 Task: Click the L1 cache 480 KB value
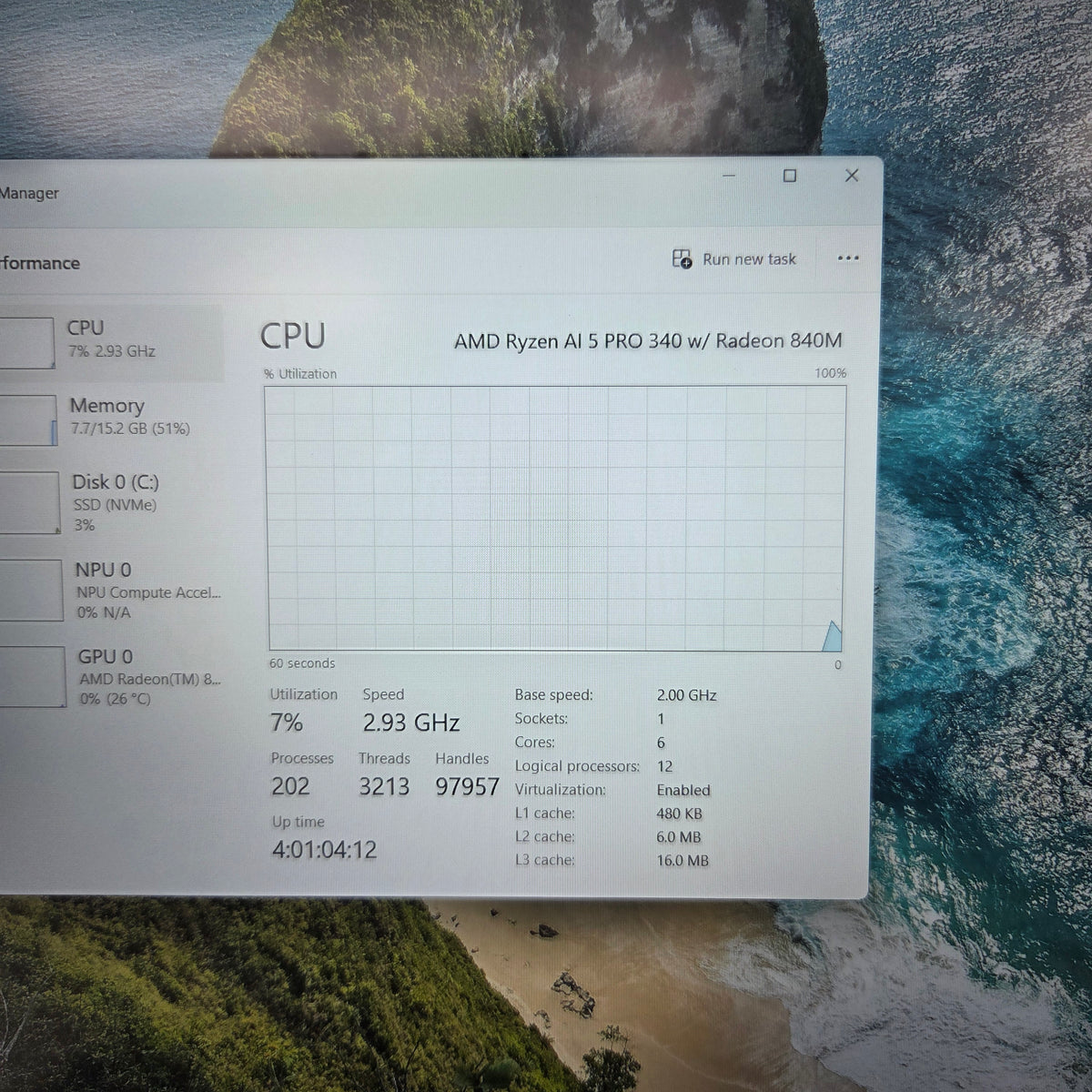(x=680, y=814)
